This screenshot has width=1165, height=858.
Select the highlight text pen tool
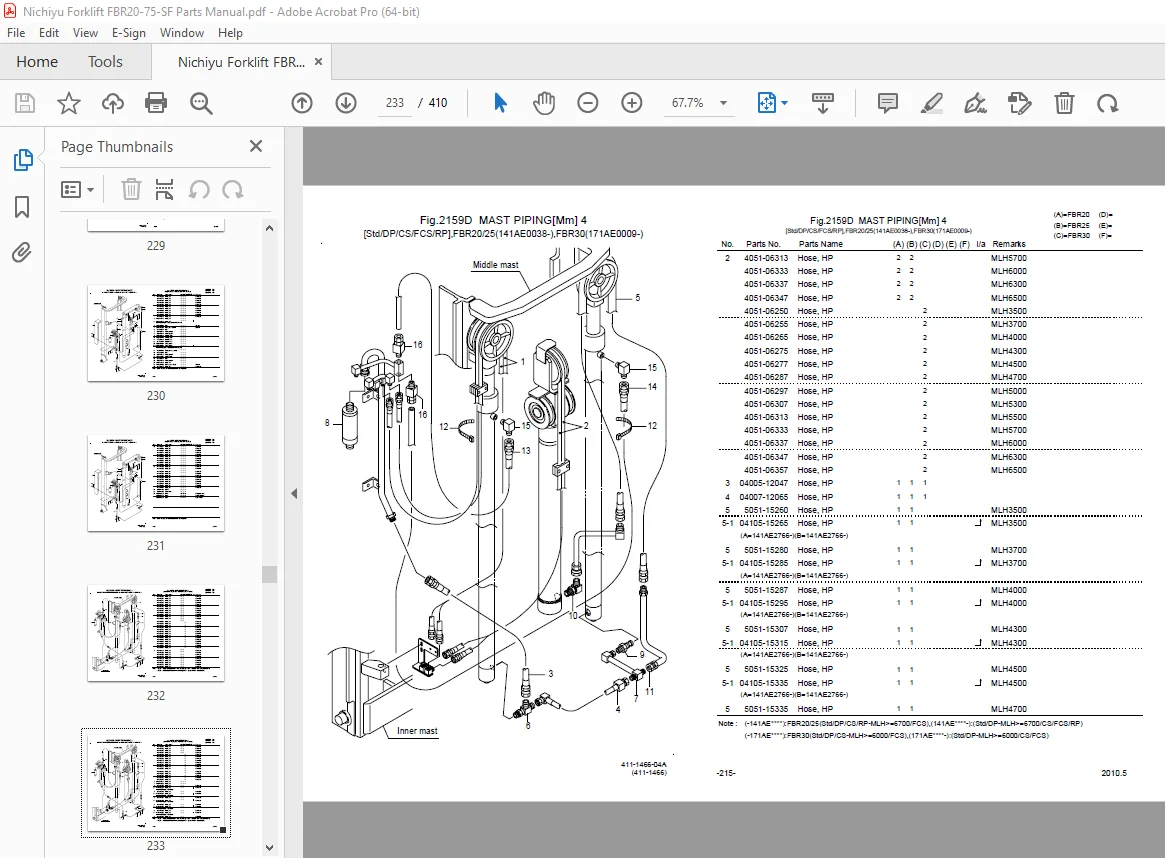[931, 103]
